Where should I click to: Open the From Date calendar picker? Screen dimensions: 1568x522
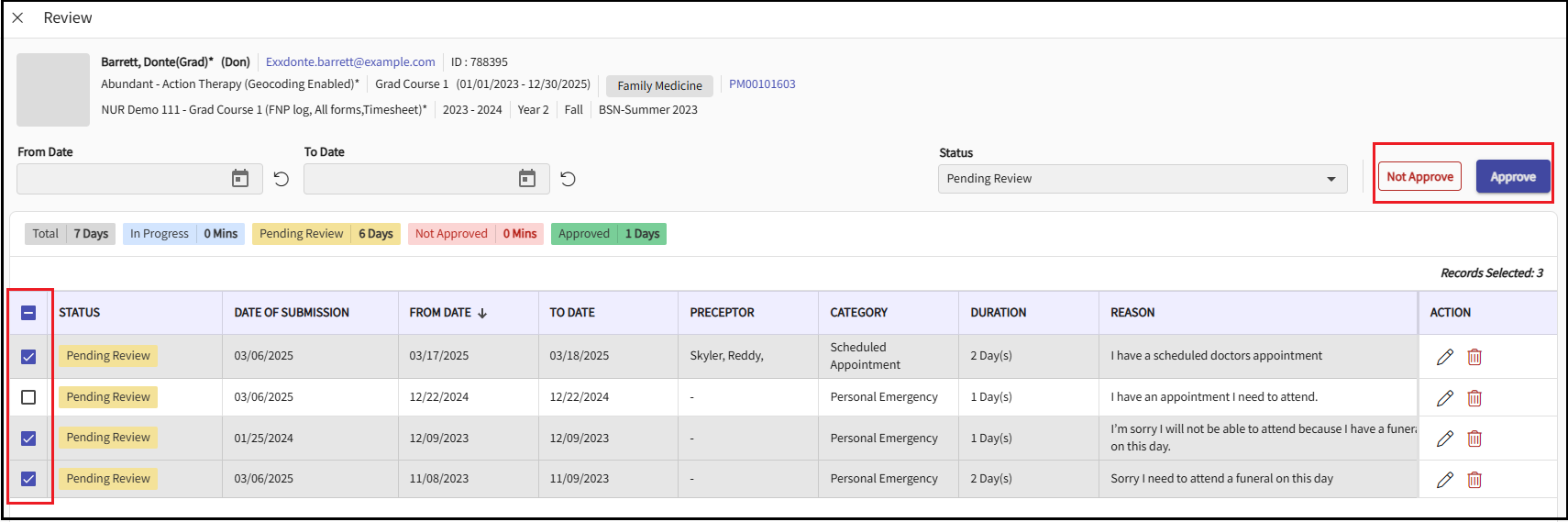[x=240, y=179]
